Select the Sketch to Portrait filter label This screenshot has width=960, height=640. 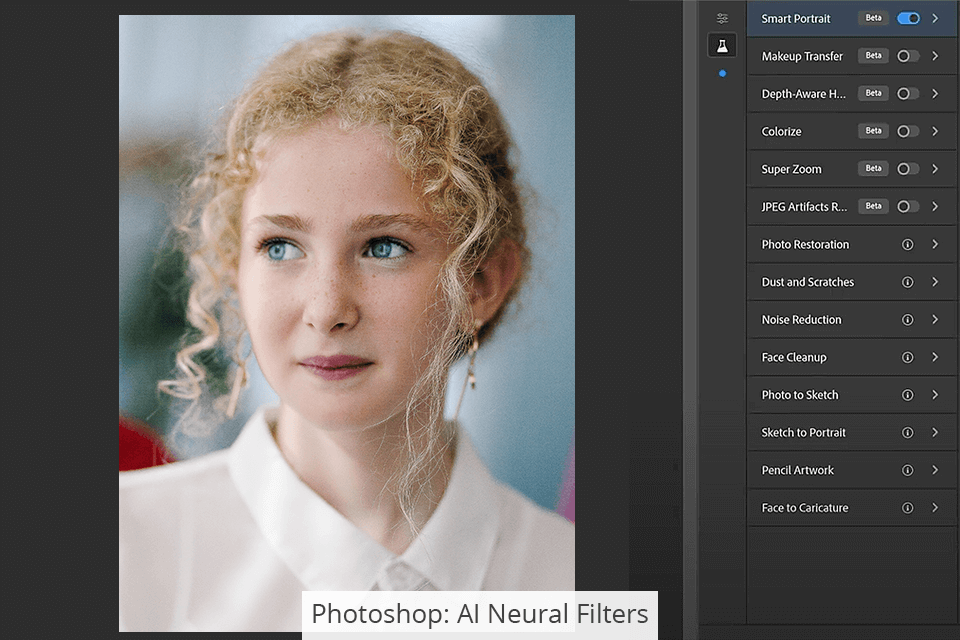[x=803, y=433]
